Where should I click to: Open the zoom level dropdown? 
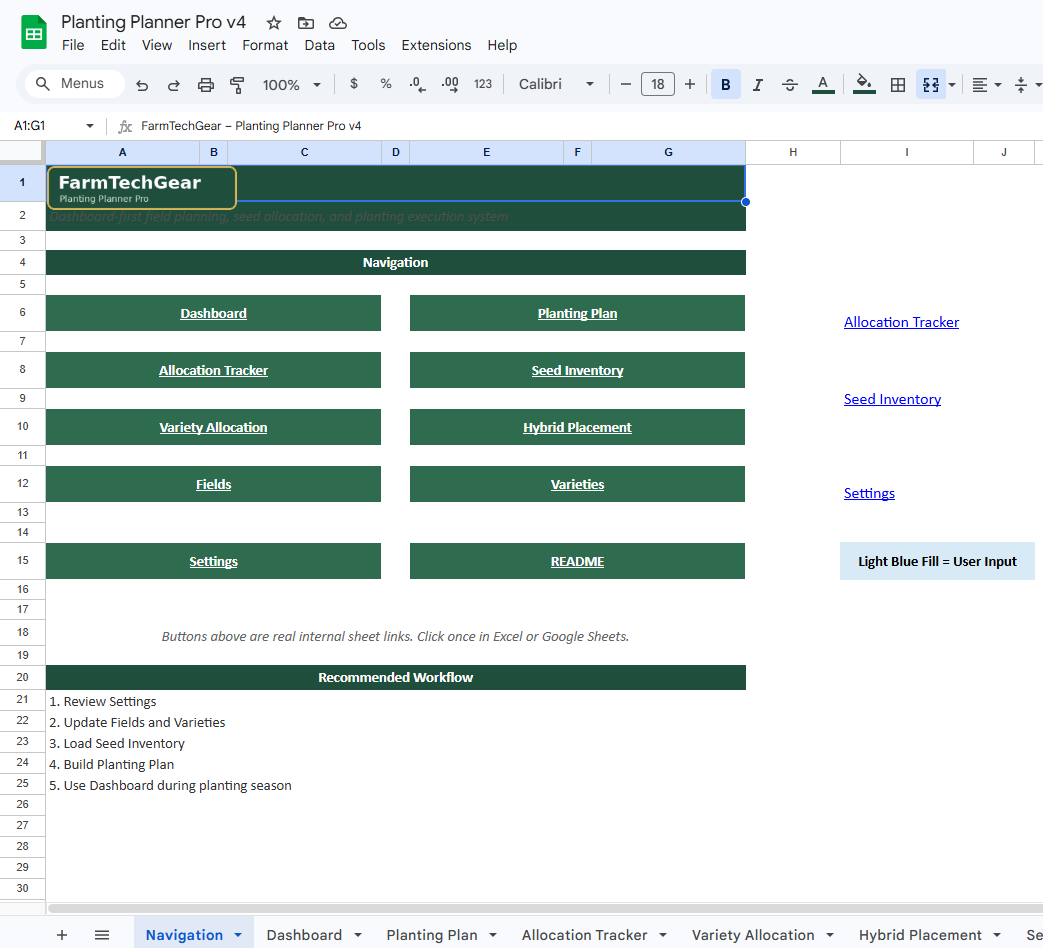coord(290,84)
